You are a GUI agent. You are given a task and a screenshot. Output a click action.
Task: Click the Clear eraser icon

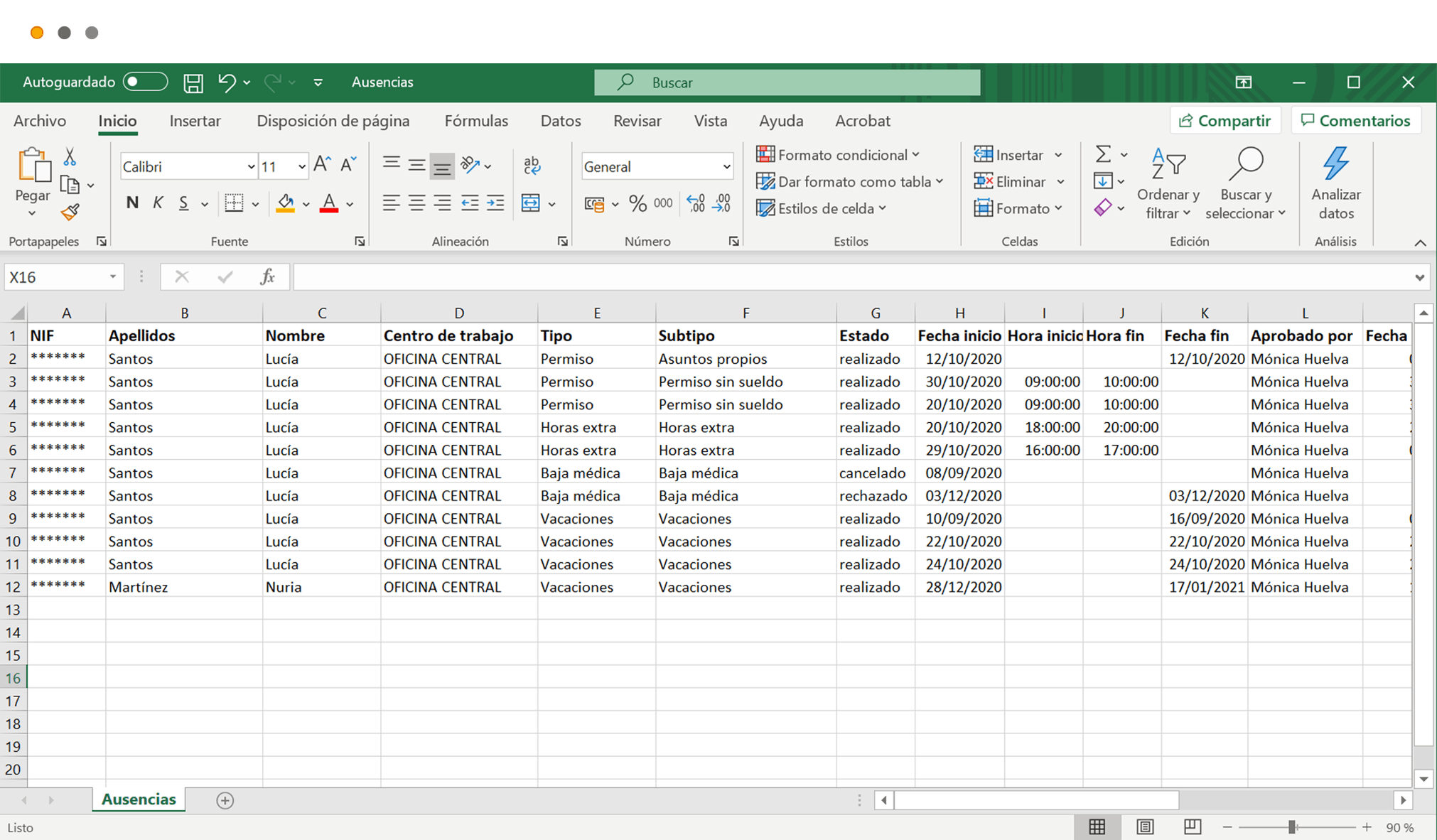point(1103,208)
